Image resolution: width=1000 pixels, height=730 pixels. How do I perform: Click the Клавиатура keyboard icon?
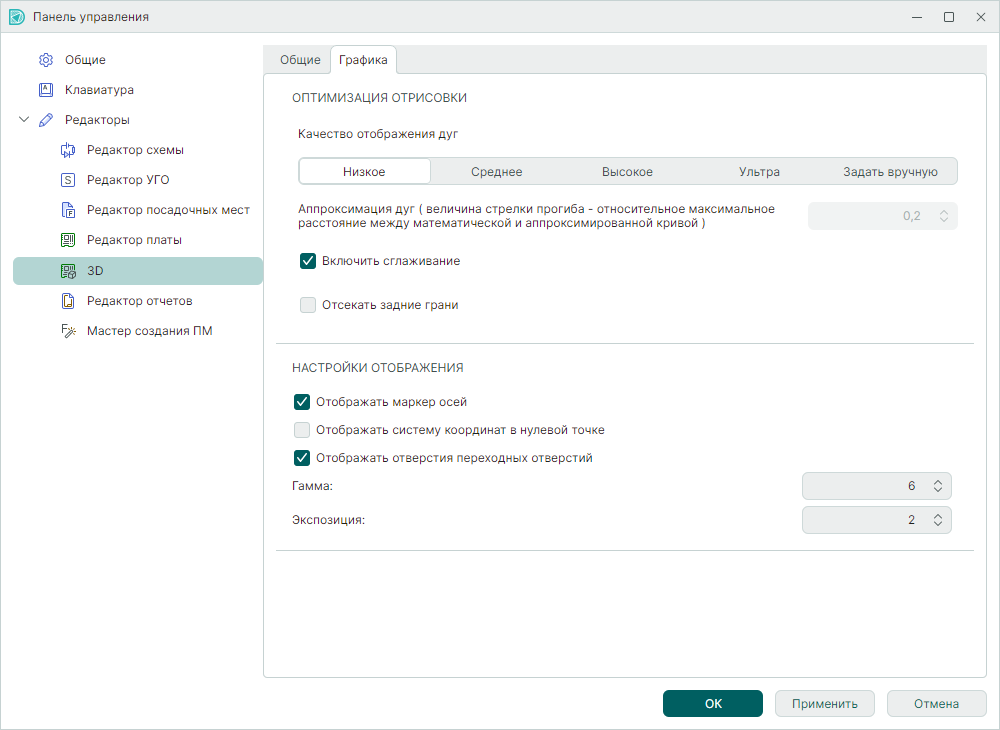(46, 90)
